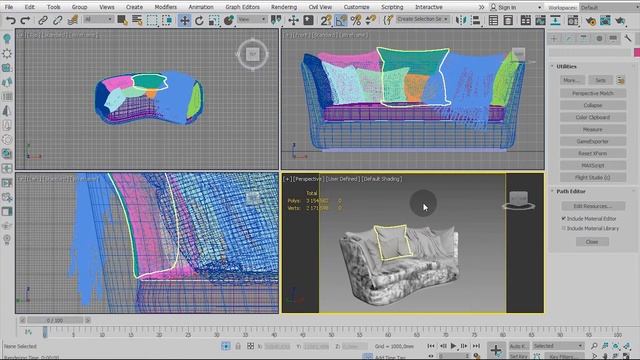Activate the Select and Move tool
Viewport: 640px width, 360px height.
tap(184, 20)
